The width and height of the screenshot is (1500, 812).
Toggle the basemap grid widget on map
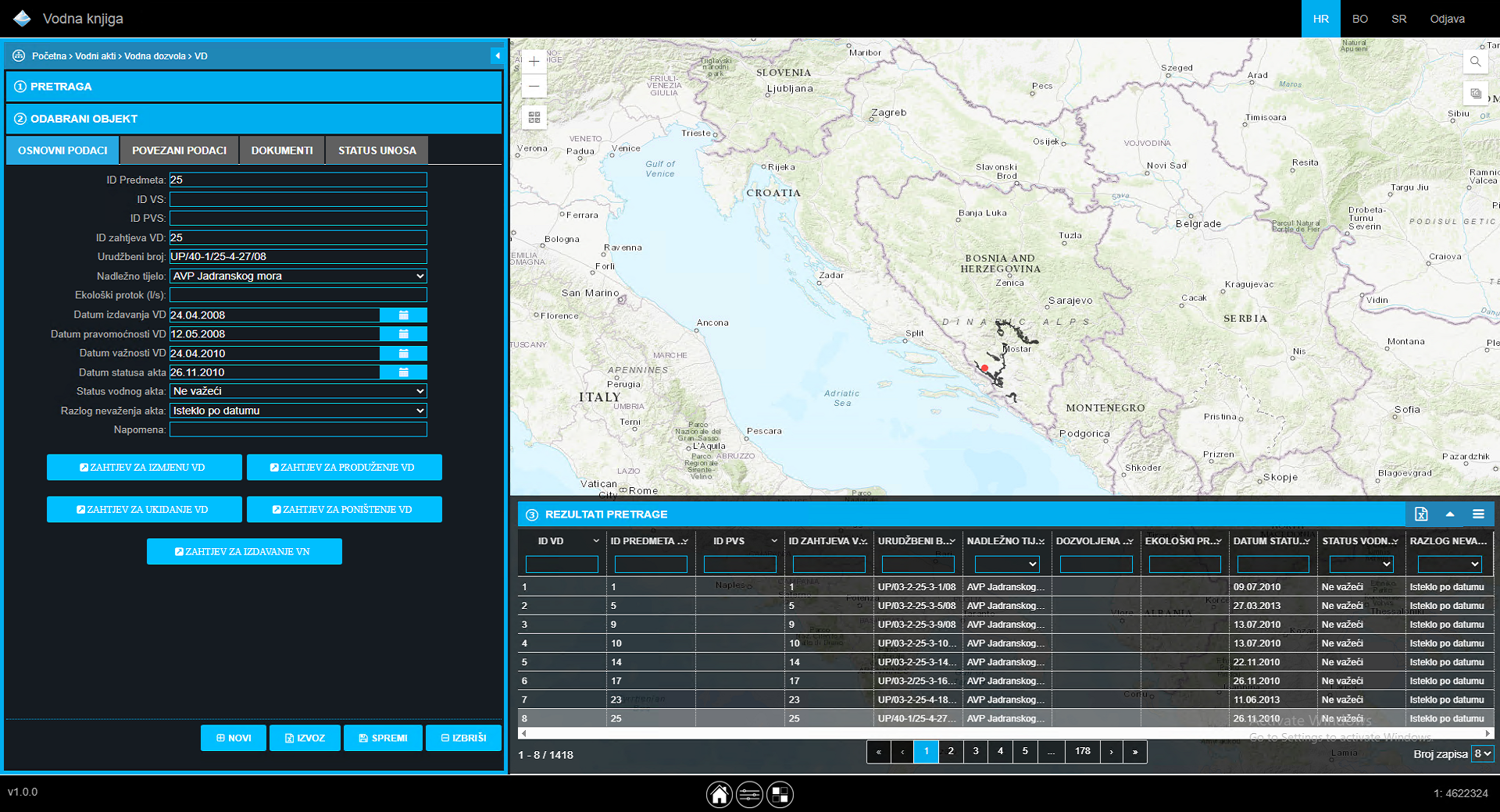click(x=534, y=117)
